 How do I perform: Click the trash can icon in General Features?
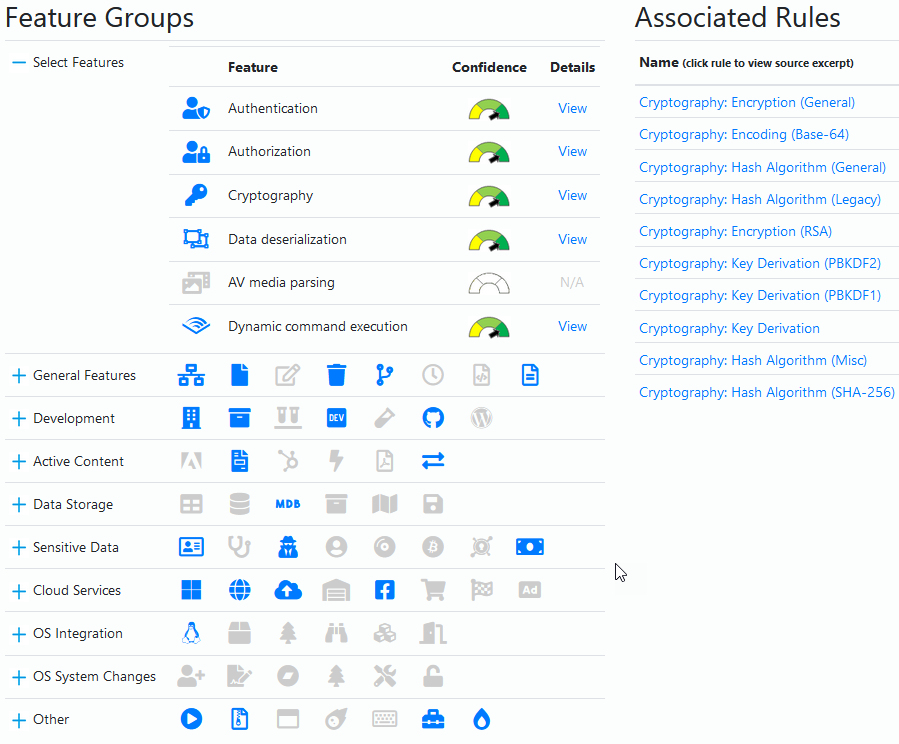coord(336,375)
